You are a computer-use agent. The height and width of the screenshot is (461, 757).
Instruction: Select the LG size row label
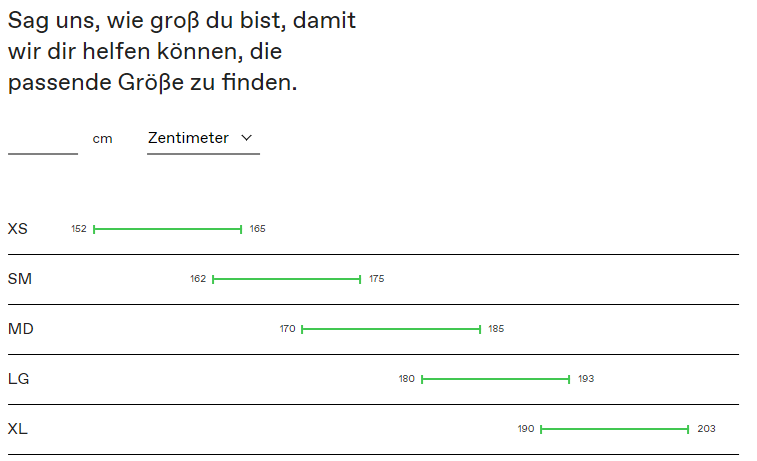tap(19, 379)
